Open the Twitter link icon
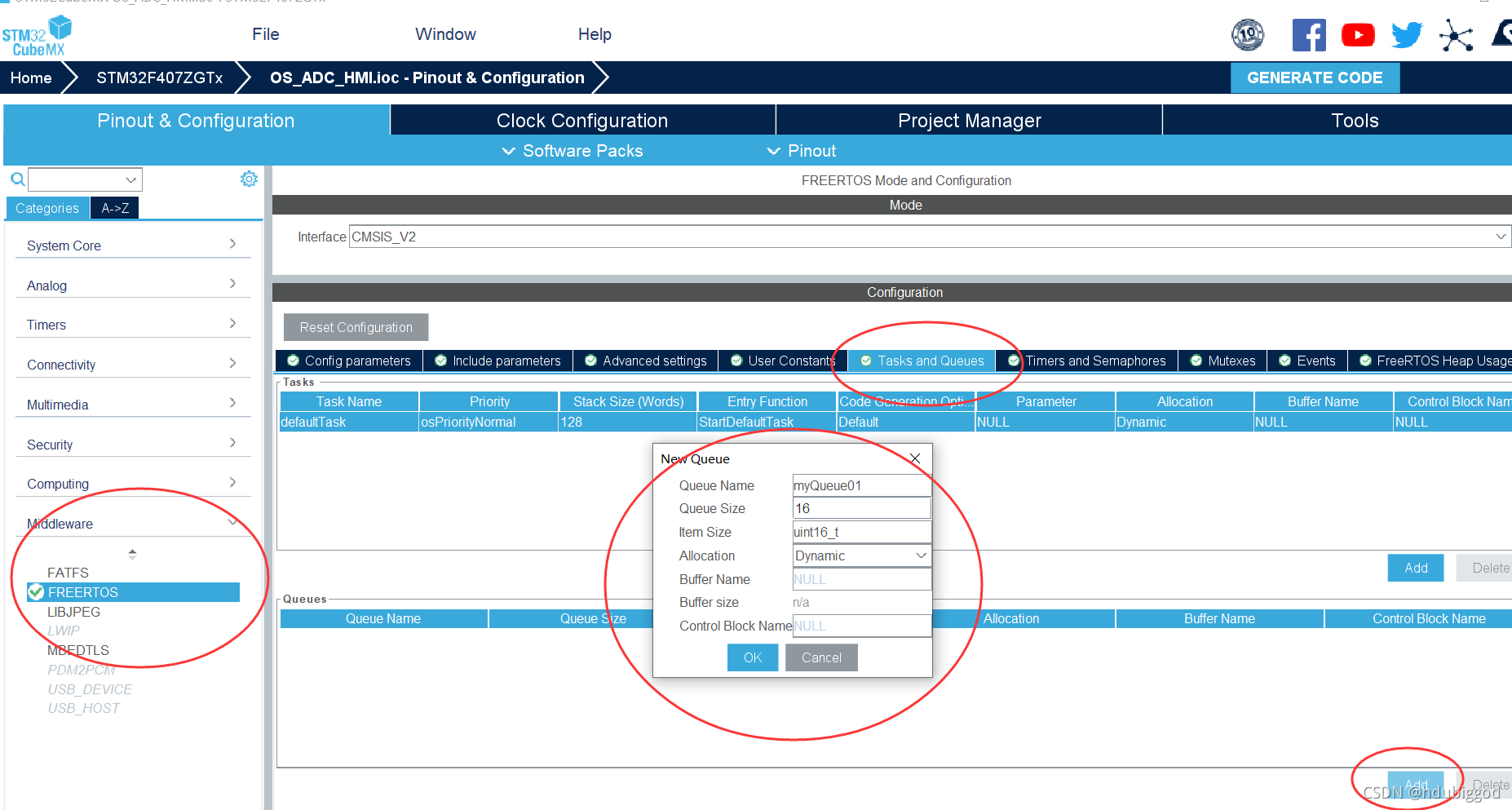 point(1407,35)
